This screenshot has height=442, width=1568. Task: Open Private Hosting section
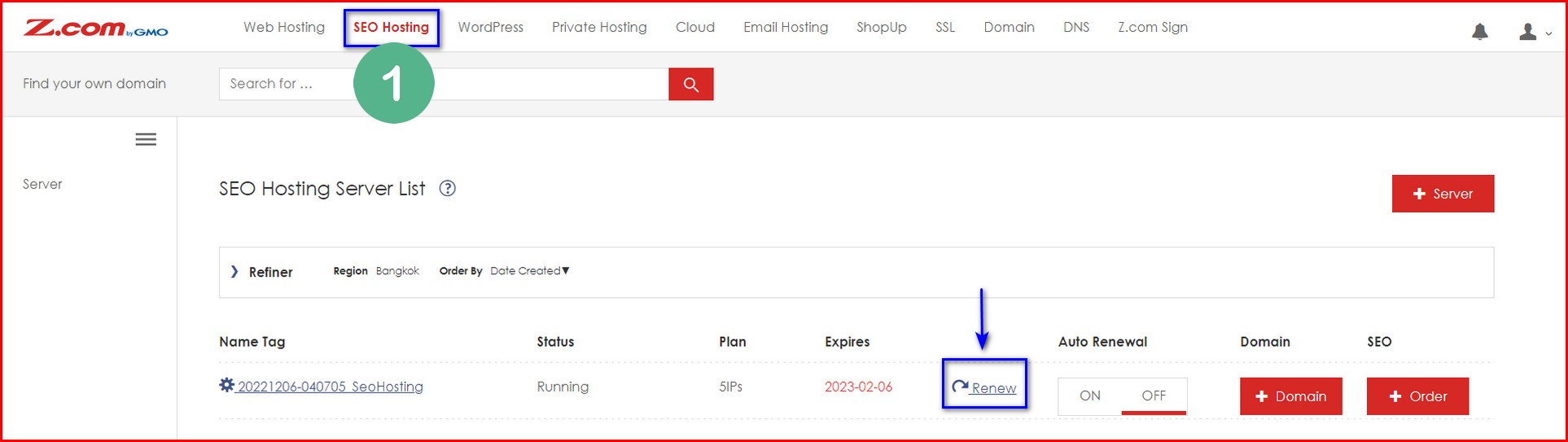point(599,27)
